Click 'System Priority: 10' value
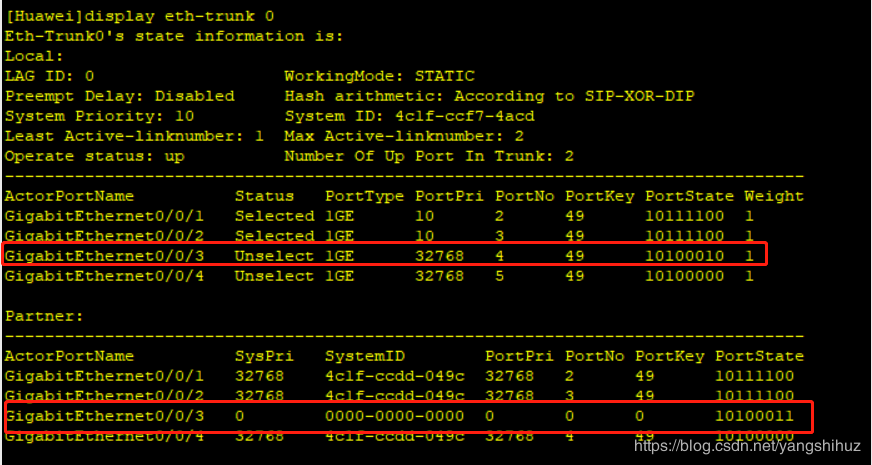 (x=100, y=116)
